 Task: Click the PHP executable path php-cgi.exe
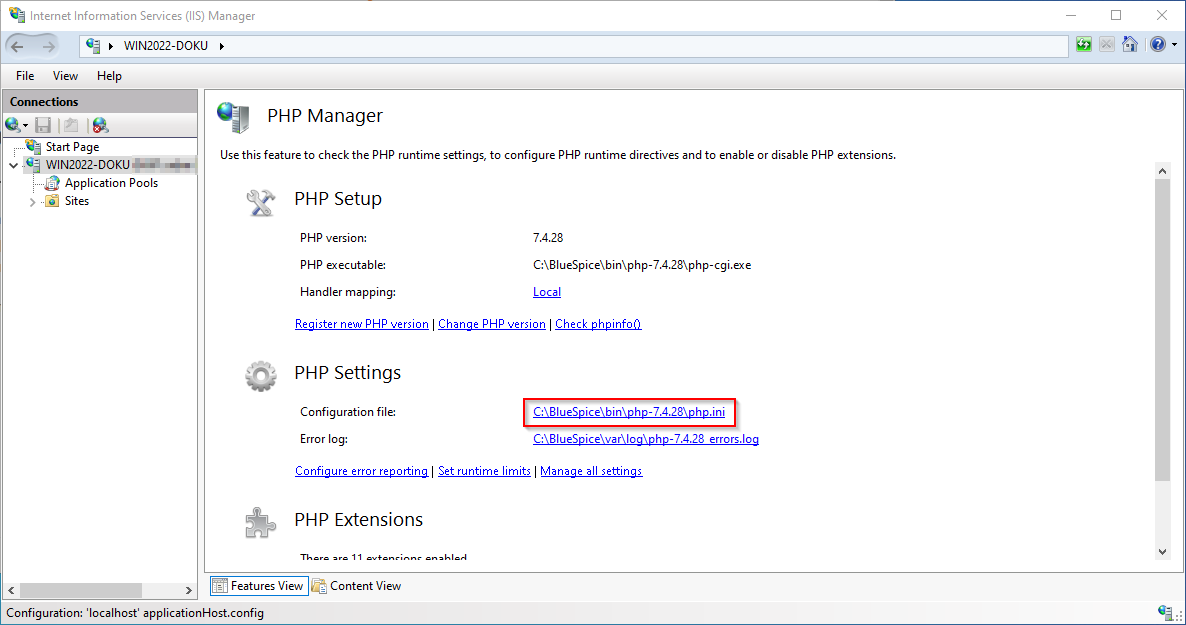tap(642, 265)
